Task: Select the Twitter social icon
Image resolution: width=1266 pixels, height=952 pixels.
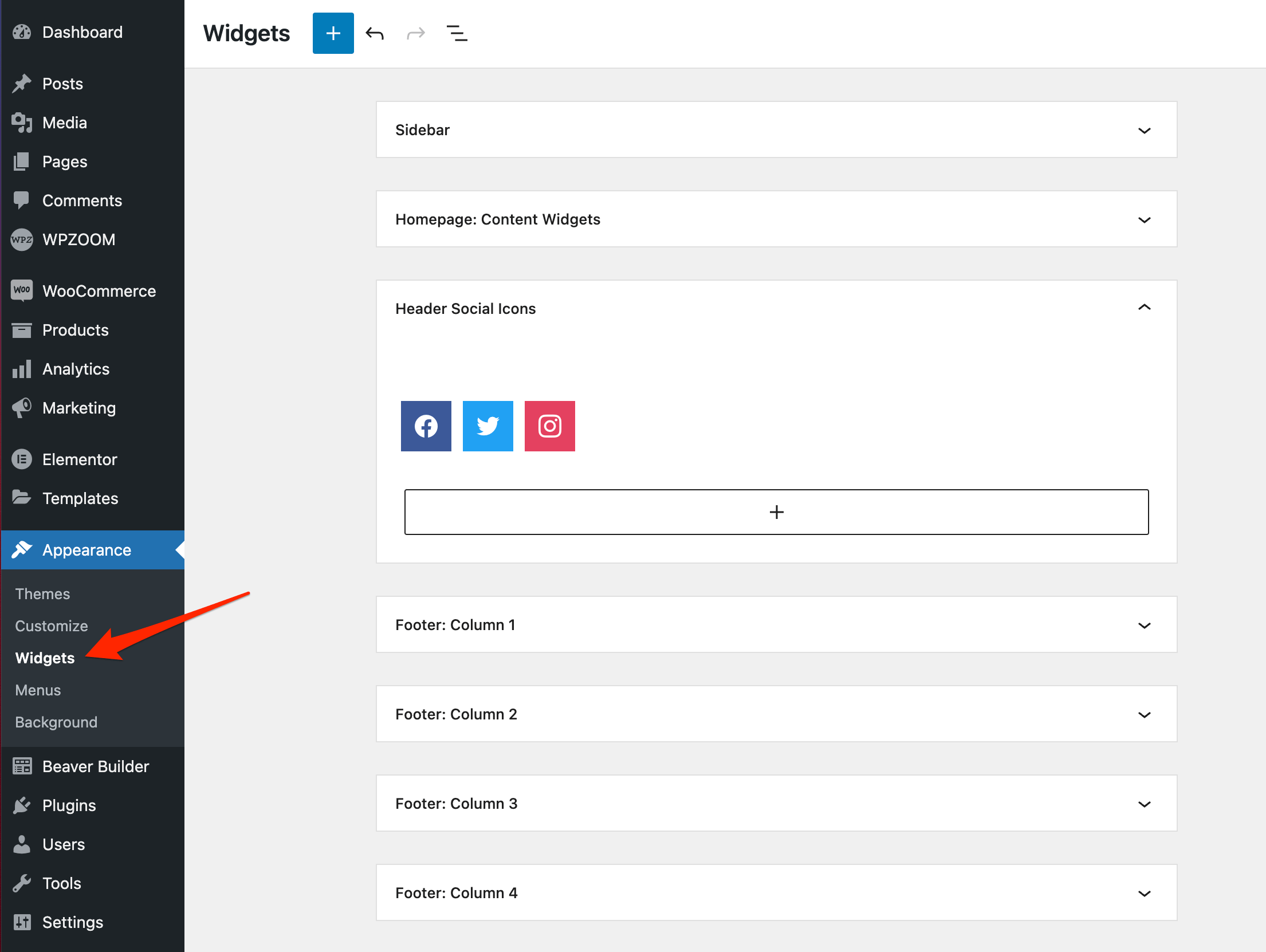Action: 487,426
